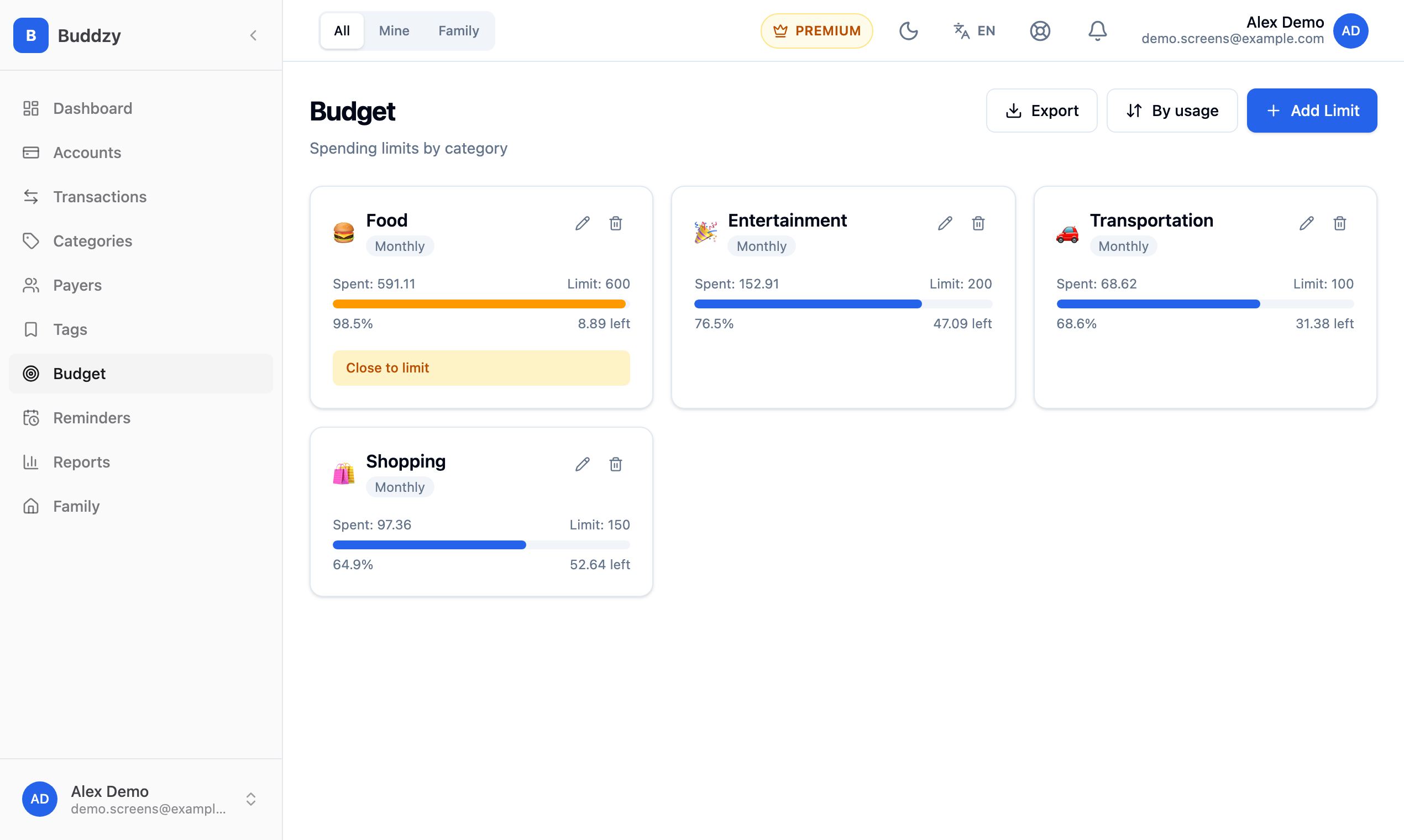The width and height of the screenshot is (1404, 840).
Task: Switch to the Mine filter tab
Action: 394,30
